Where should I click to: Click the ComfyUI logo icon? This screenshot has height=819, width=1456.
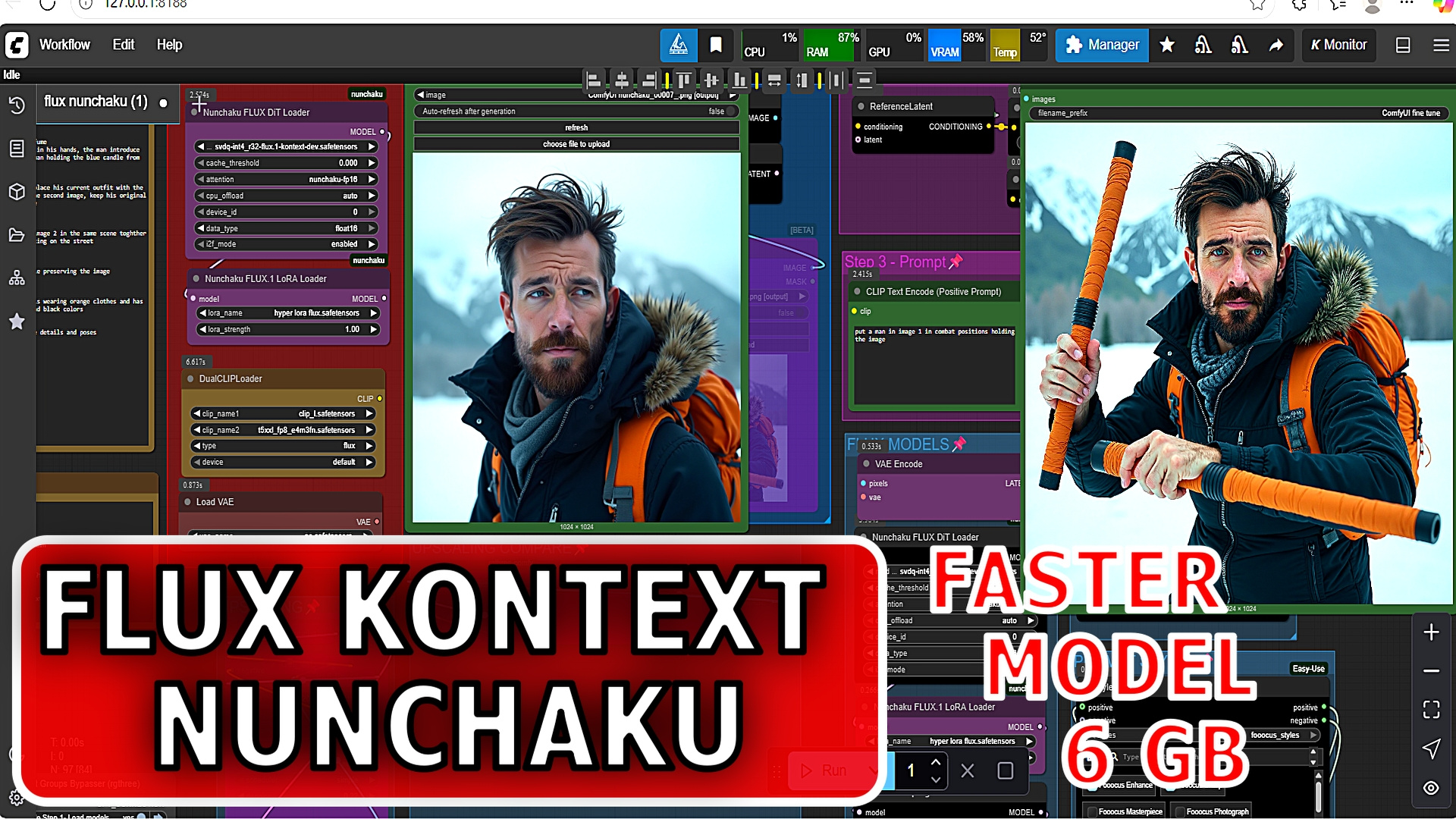point(17,45)
